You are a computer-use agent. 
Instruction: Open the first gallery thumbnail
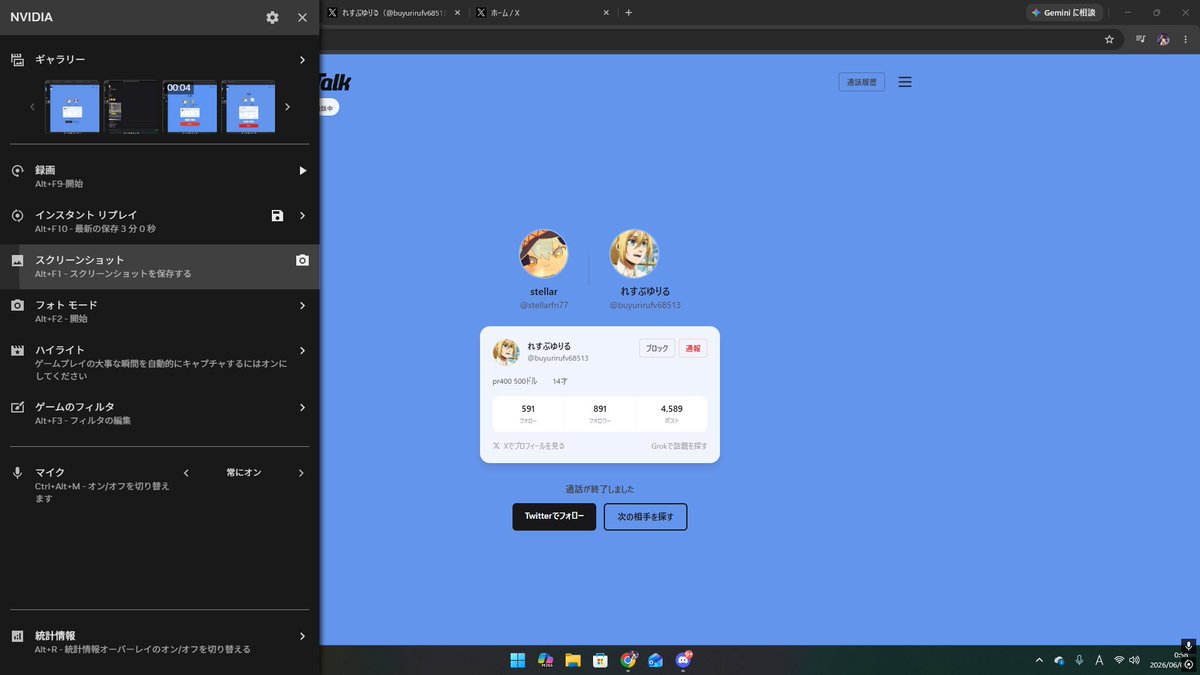pyautogui.click(x=73, y=107)
